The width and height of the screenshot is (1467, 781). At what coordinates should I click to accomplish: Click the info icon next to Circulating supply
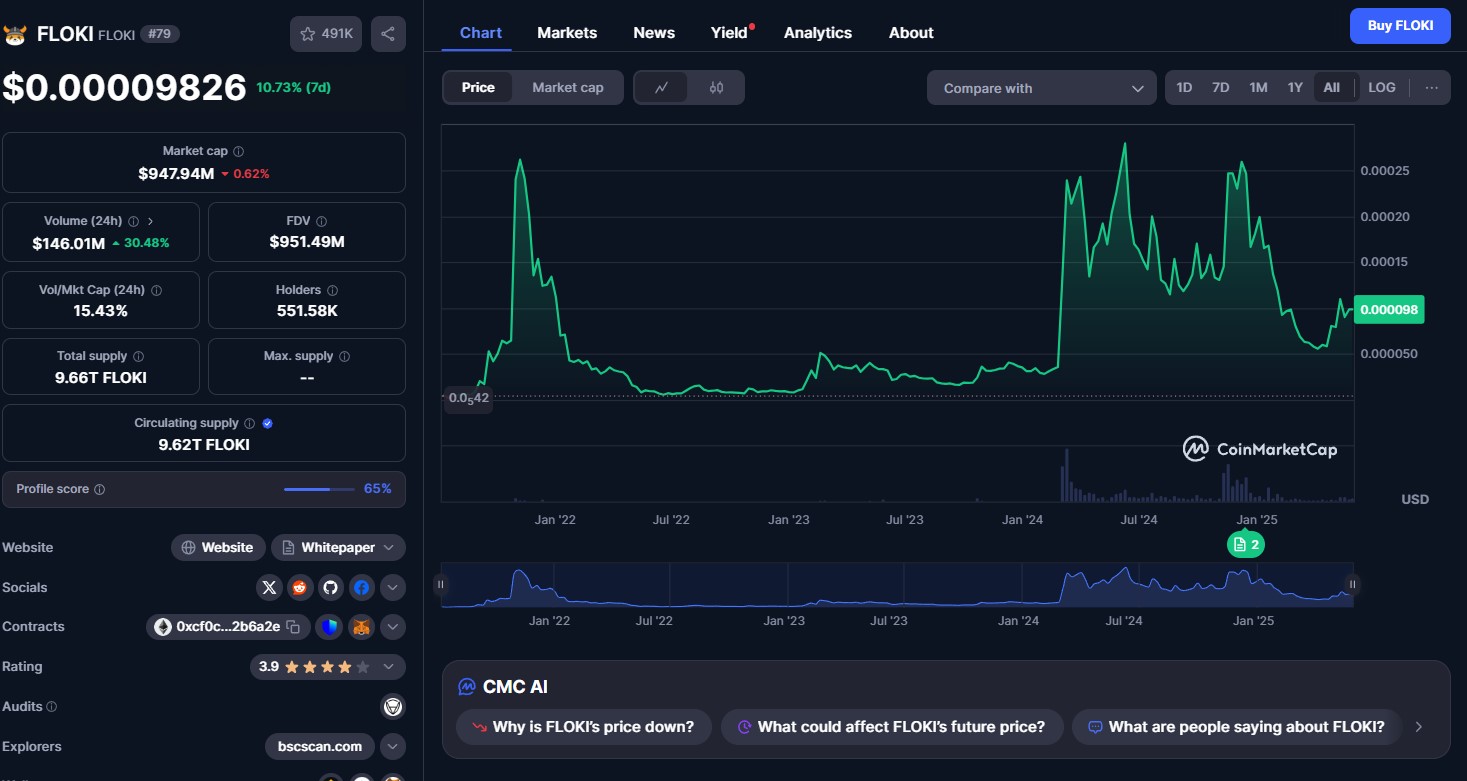pyautogui.click(x=249, y=423)
